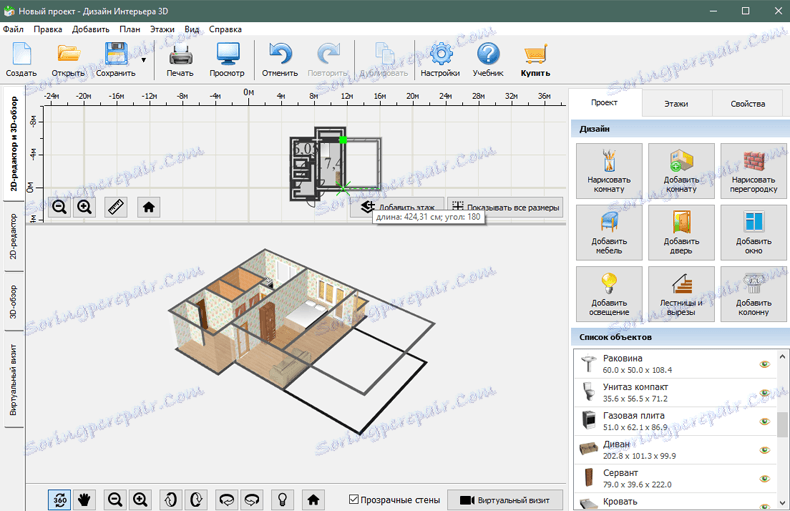
Task: Select the hand pan tool in 3D toolbar
Action: [85, 499]
